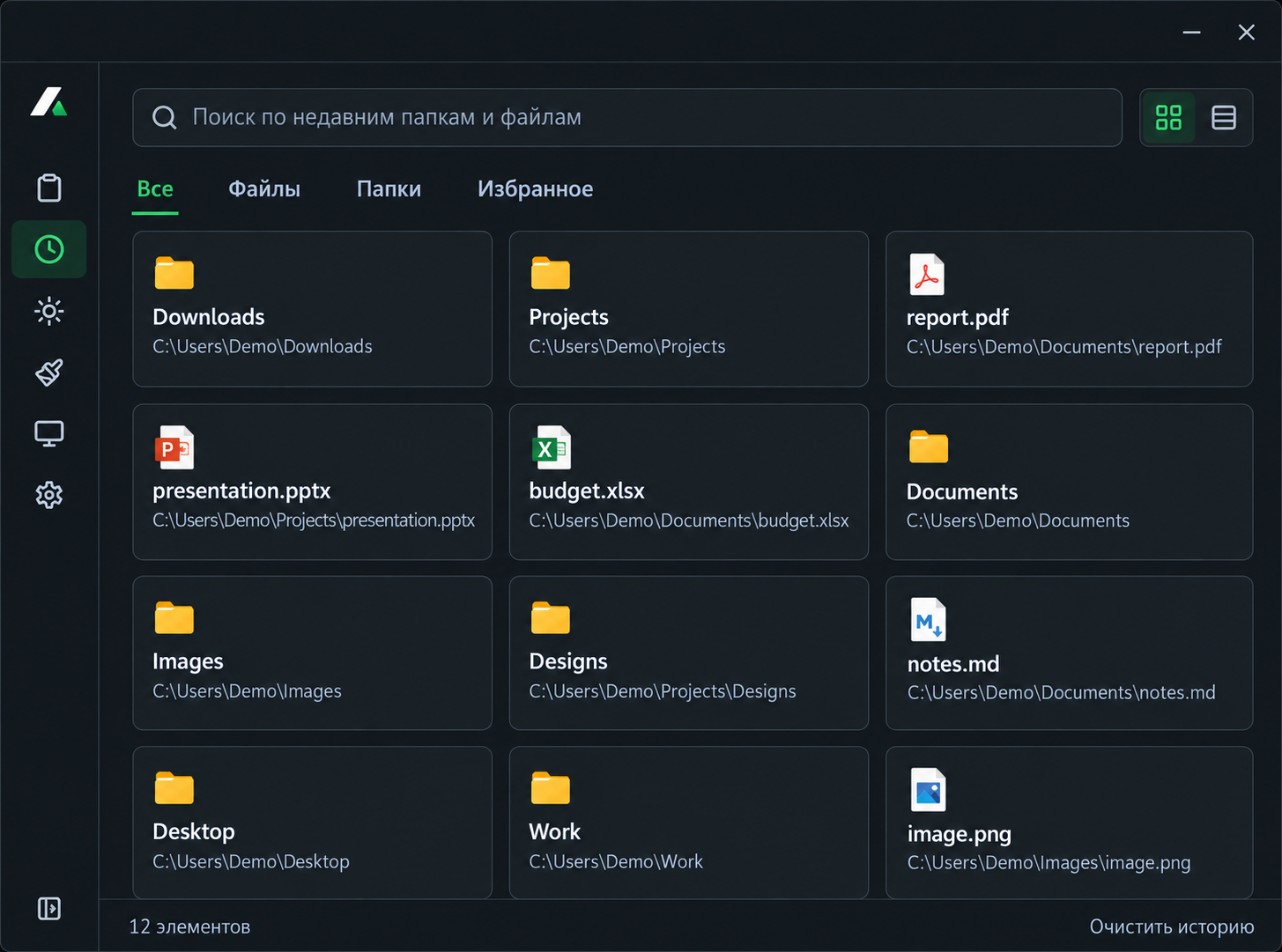Click the Documents folder icon

point(928,446)
